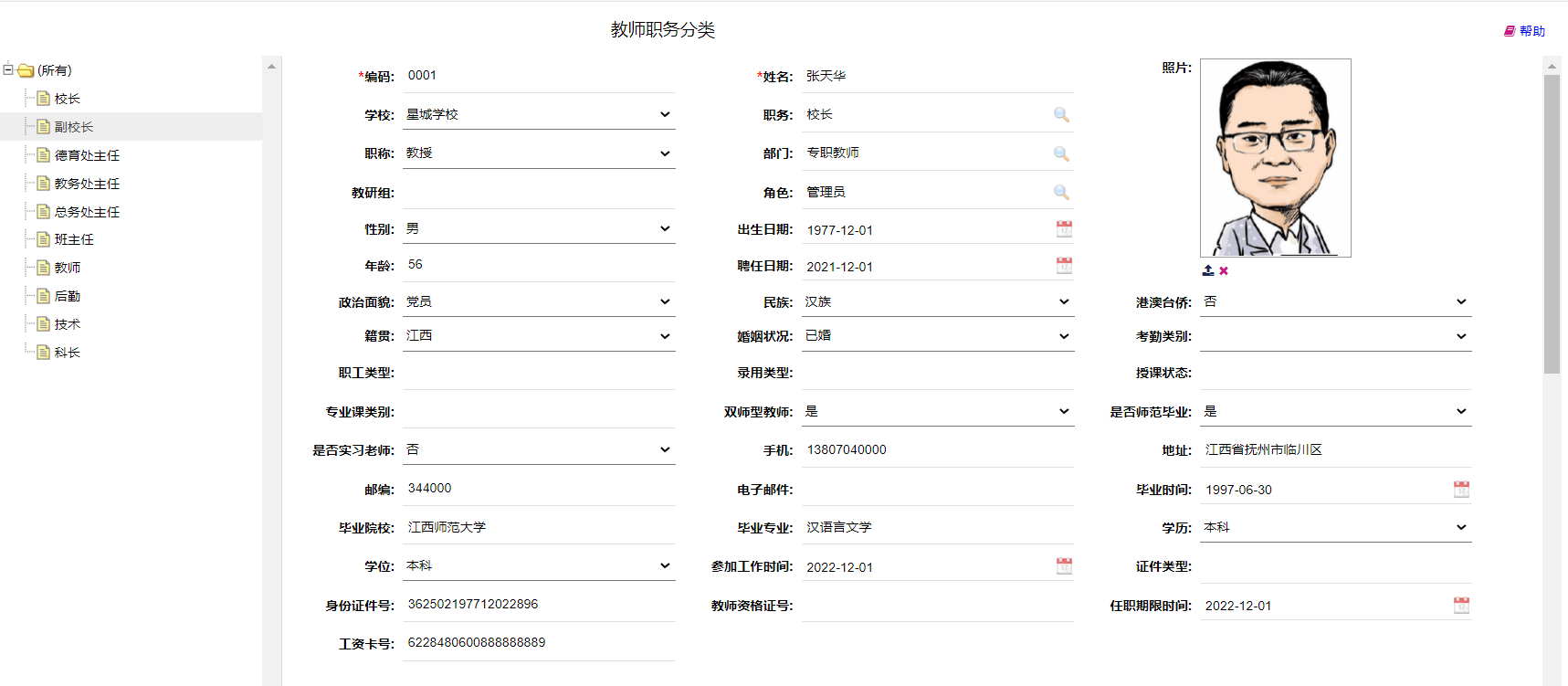This screenshot has width=1568, height=686.
Task: Click the 地址 input field
Action: tap(1336, 450)
